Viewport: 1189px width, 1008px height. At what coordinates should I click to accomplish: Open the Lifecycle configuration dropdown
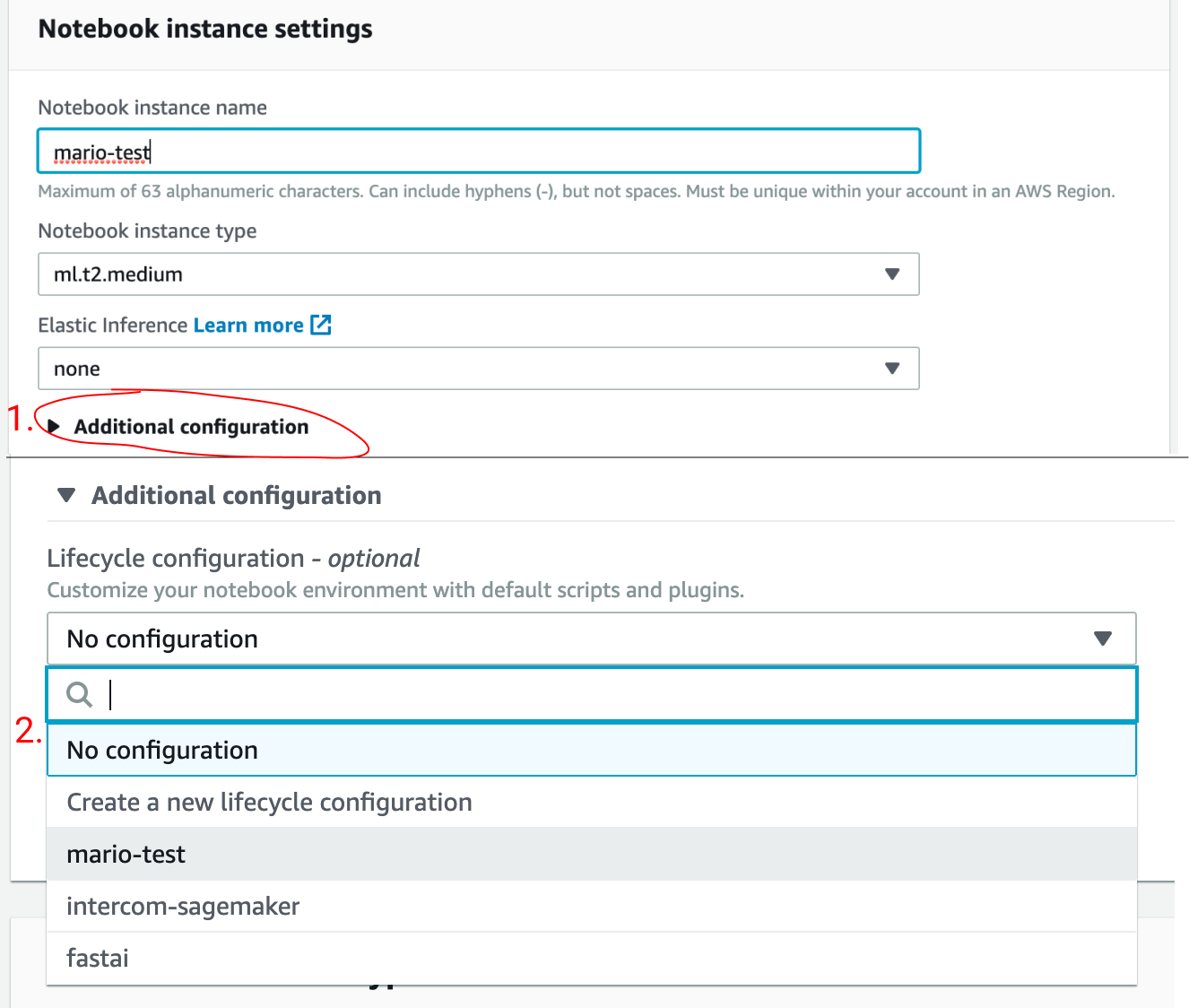574,639
